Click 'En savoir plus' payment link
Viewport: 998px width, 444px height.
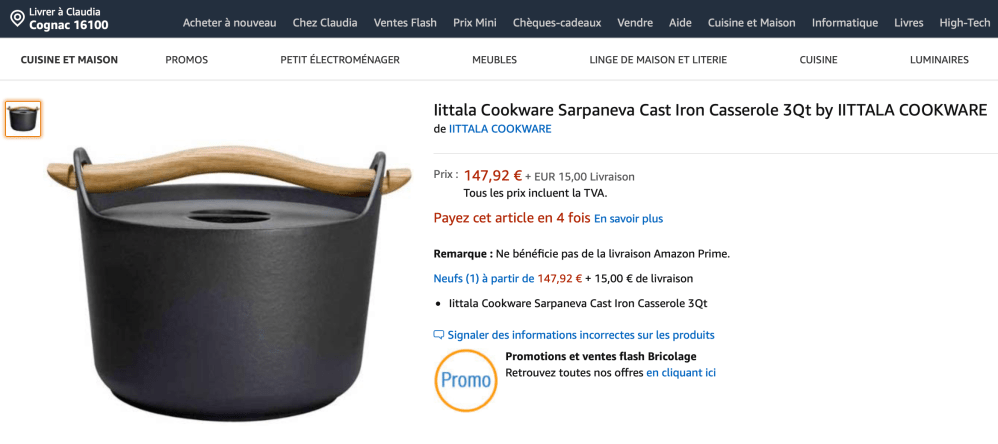point(628,219)
